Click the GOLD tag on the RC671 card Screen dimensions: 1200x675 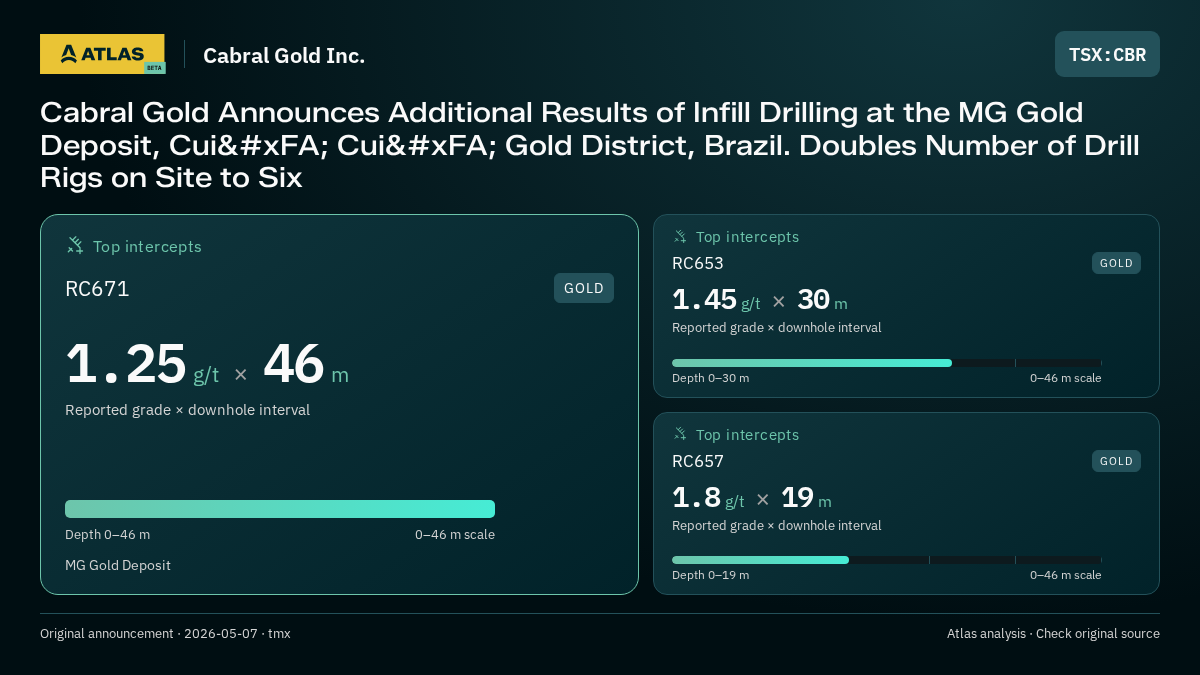tap(584, 288)
